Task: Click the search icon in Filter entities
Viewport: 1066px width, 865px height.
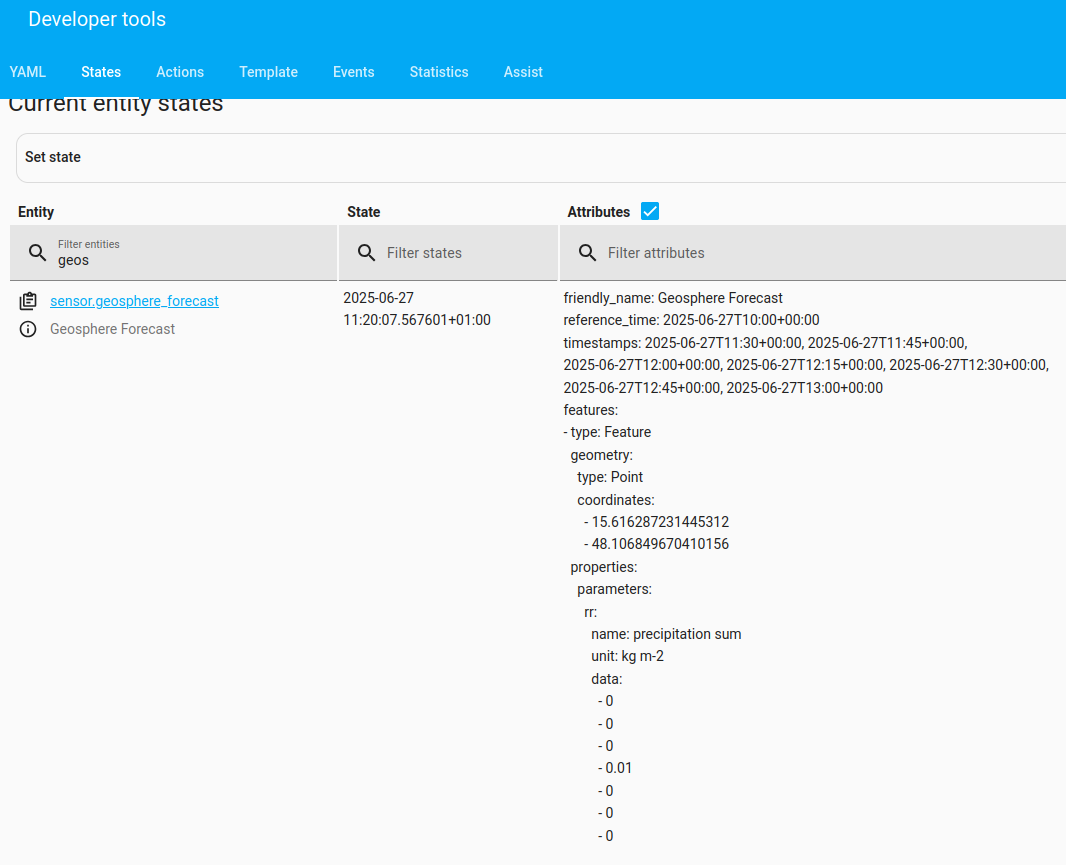Action: [x=37, y=253]
